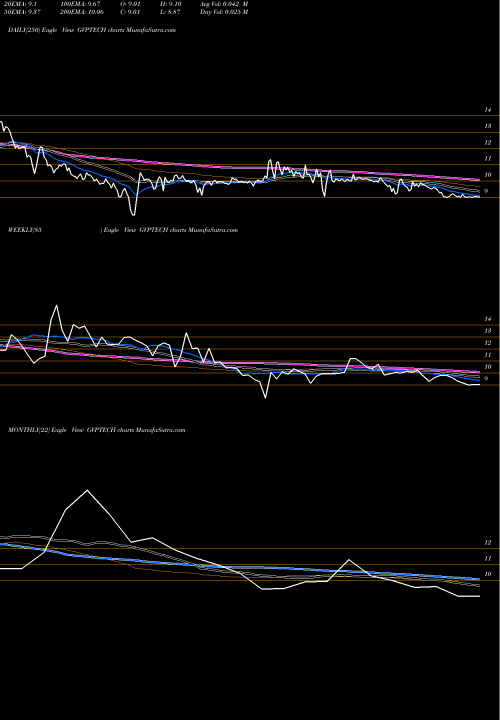Click the WEEKLY Eagle View chart title
This screenshot has width=500, height=720.
pos(123,230)
